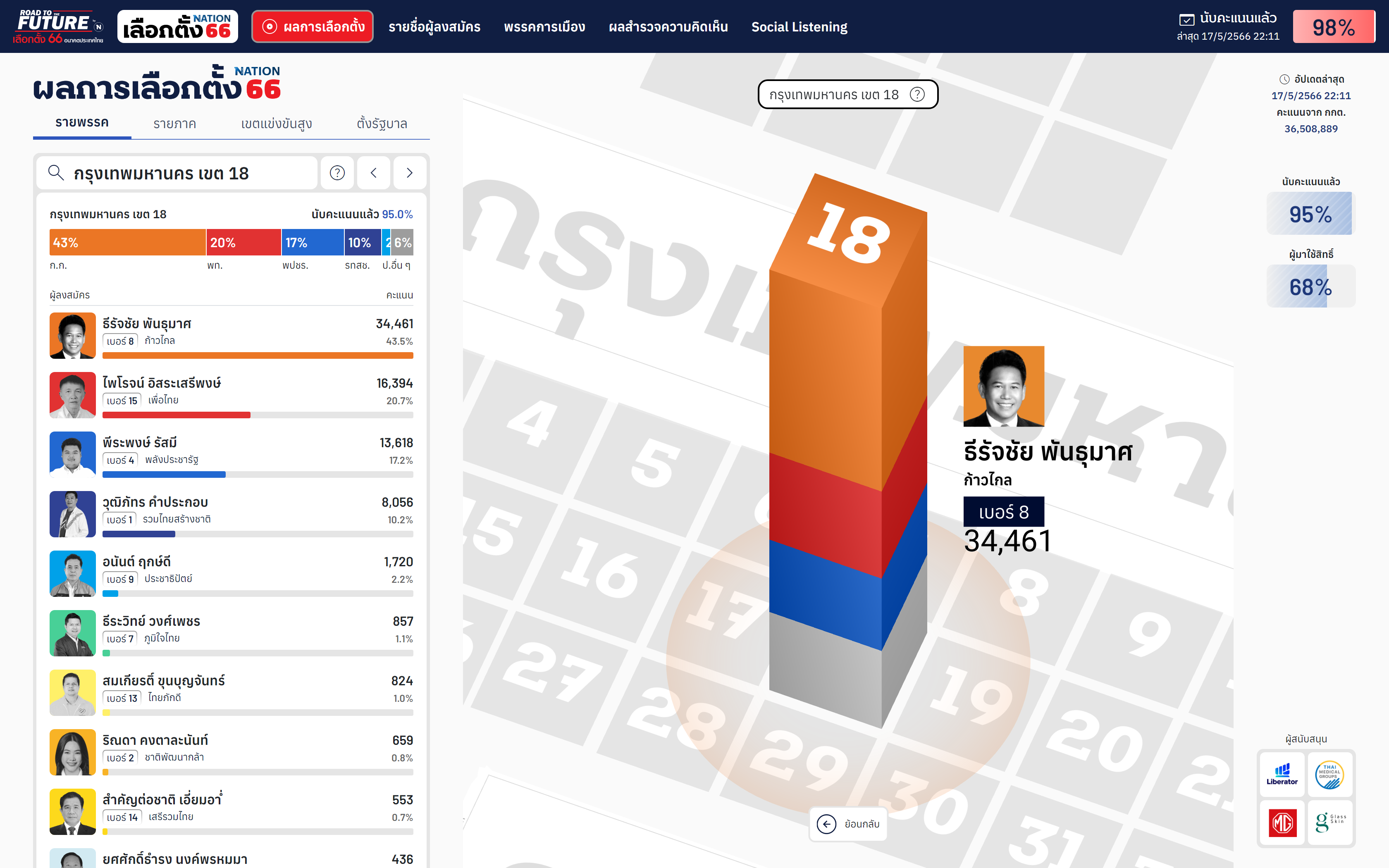The image size is (1389, 868).
Task: Open the ตั้งรัฐบาล tab
Action: click(x=382, y=124)
